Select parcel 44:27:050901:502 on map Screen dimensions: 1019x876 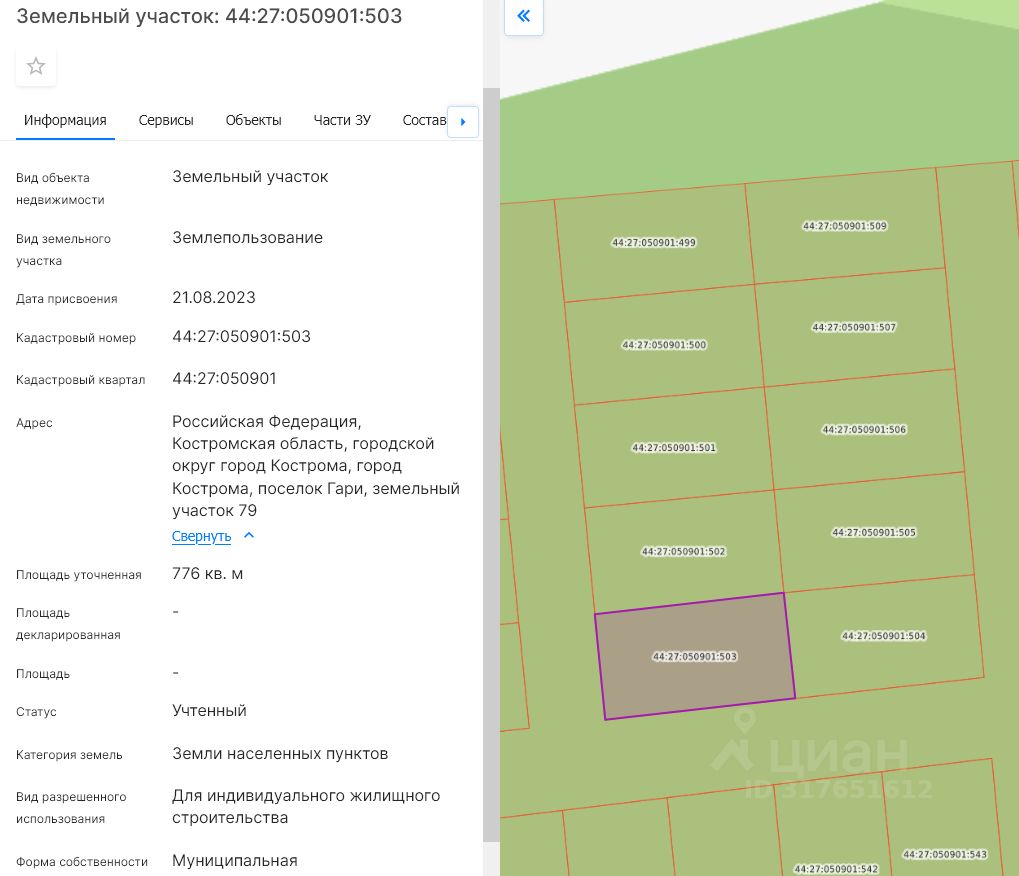pyautogui.click(x=684, y=551)
